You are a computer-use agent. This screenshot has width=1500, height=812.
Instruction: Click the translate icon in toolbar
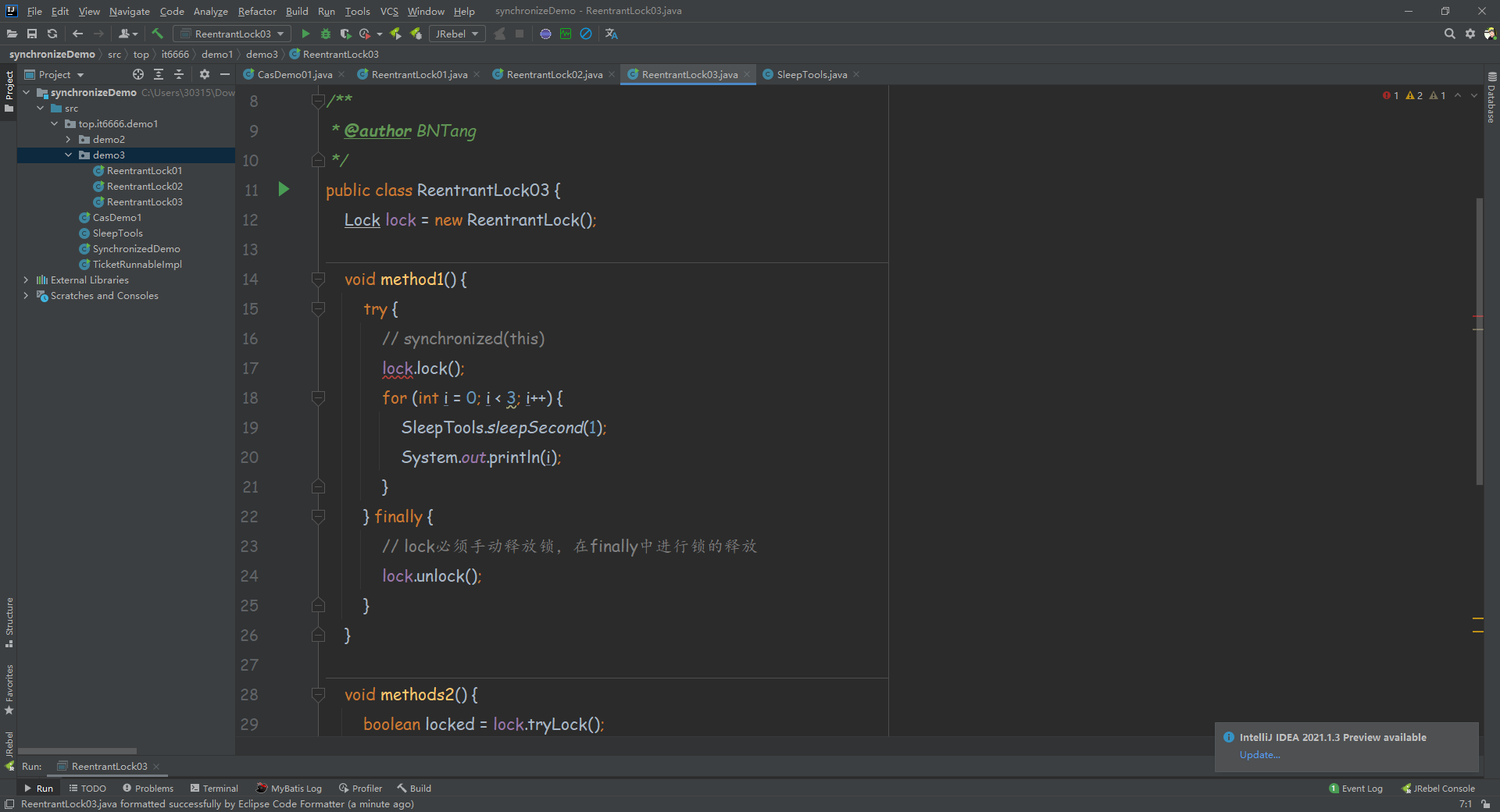pyautogui.click(x=611, y=34)
